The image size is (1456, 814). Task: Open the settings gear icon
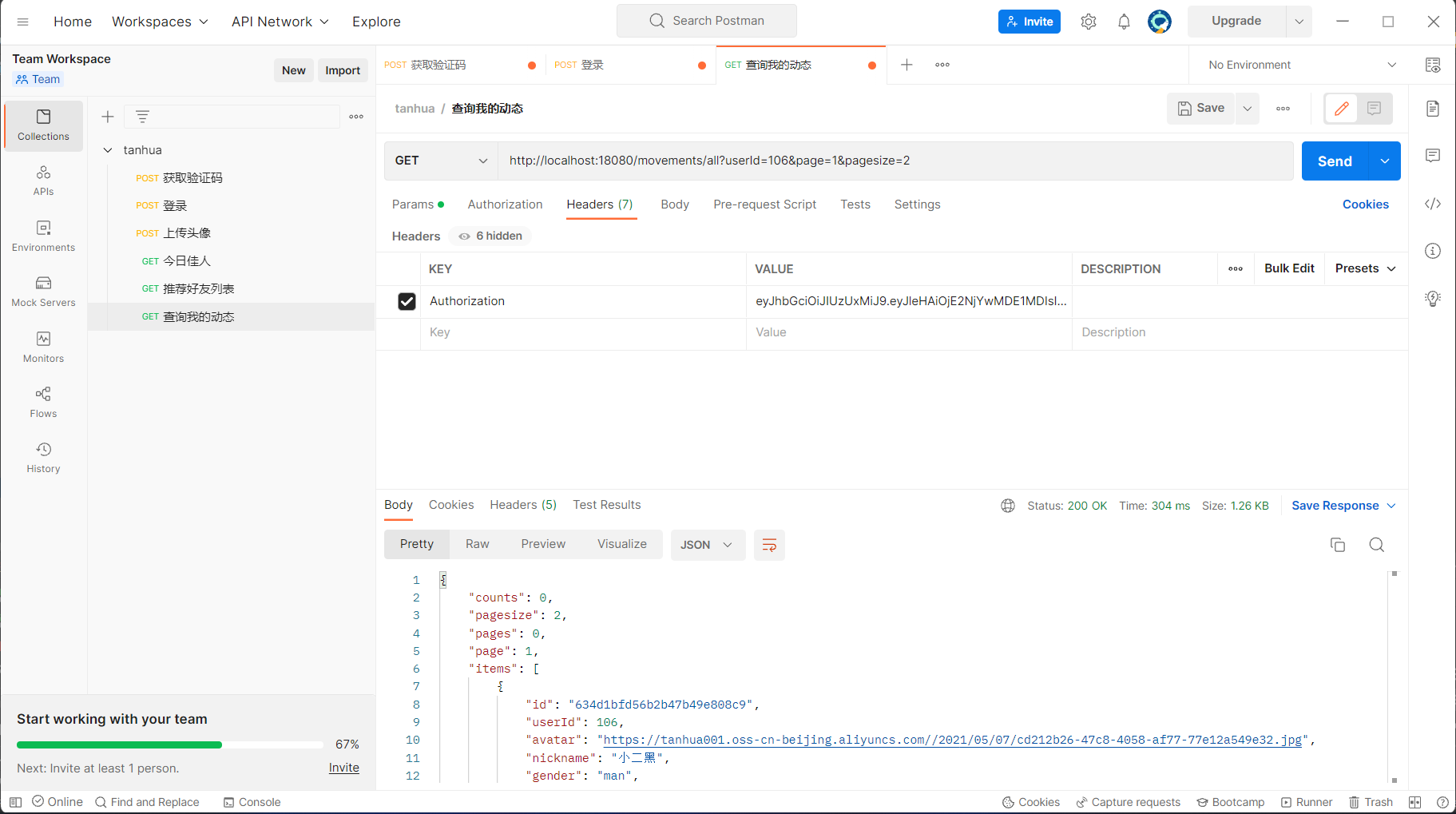click(x=1089, y=22)
